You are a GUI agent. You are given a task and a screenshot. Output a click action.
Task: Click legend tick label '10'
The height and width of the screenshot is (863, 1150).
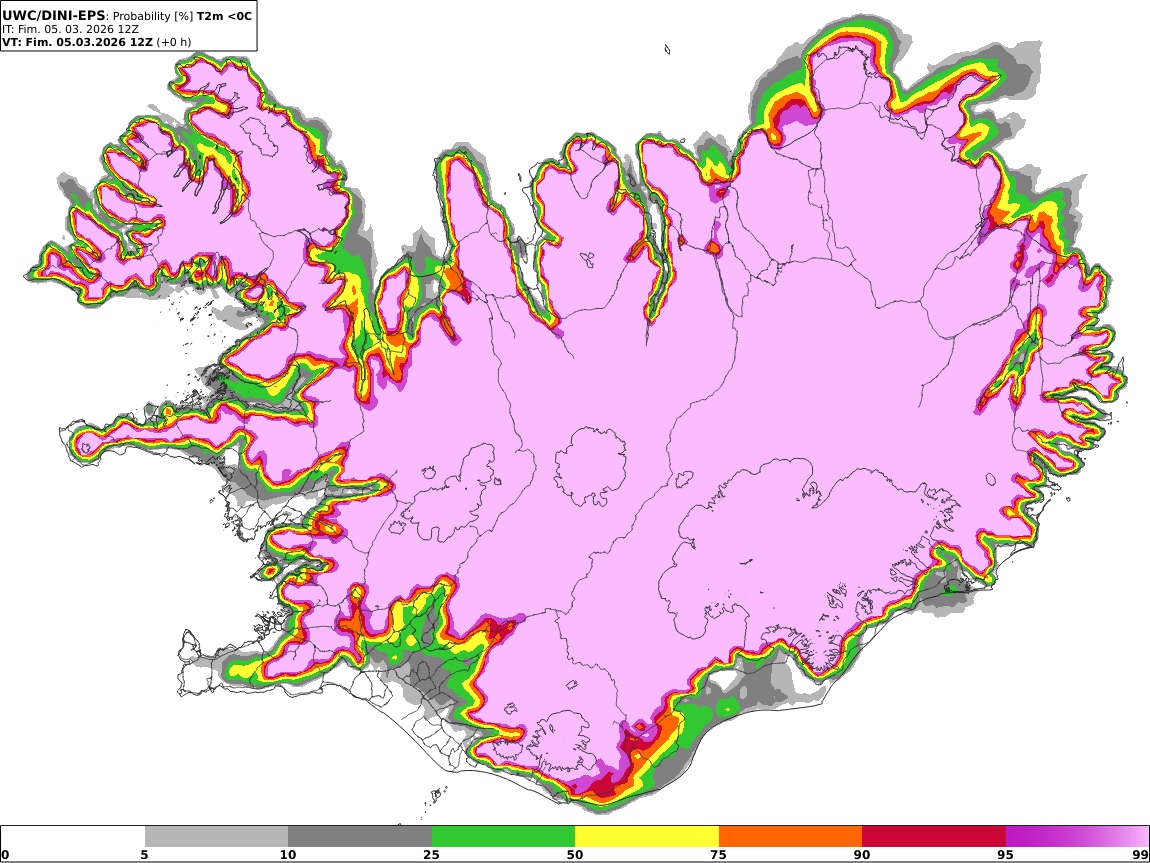(288, 855)
